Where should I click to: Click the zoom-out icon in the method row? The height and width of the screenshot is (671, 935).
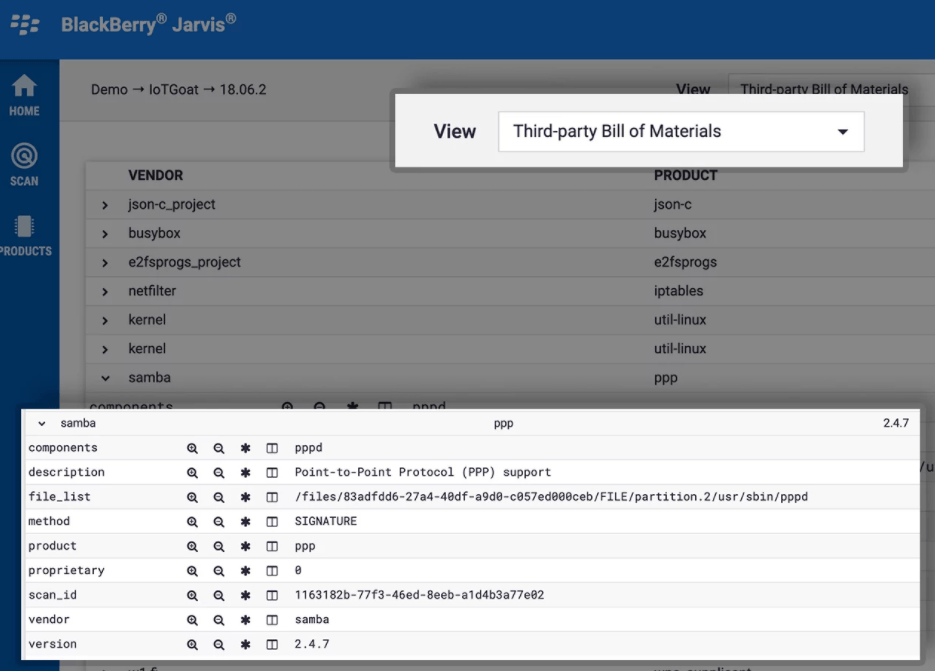pyautogui.click(x=219, y=521)
